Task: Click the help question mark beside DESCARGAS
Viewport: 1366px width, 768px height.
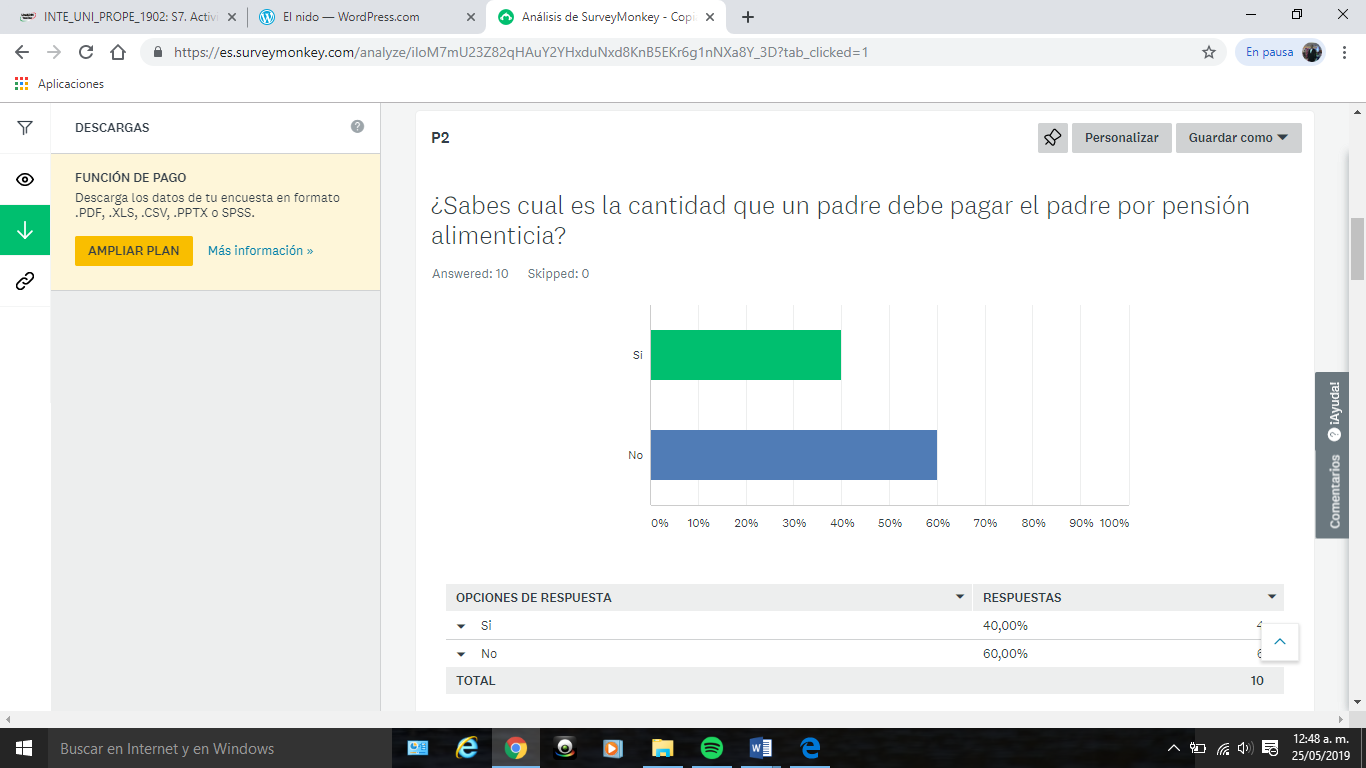Action: (x=357, y=127)
